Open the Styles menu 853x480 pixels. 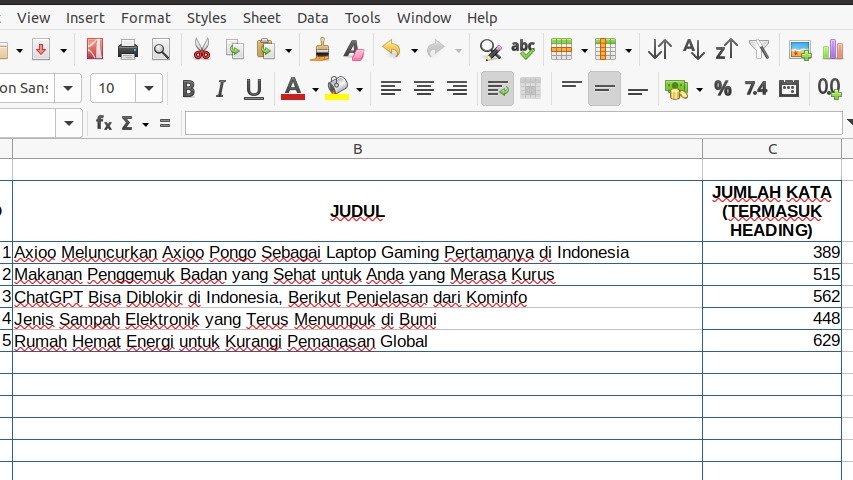206,18
